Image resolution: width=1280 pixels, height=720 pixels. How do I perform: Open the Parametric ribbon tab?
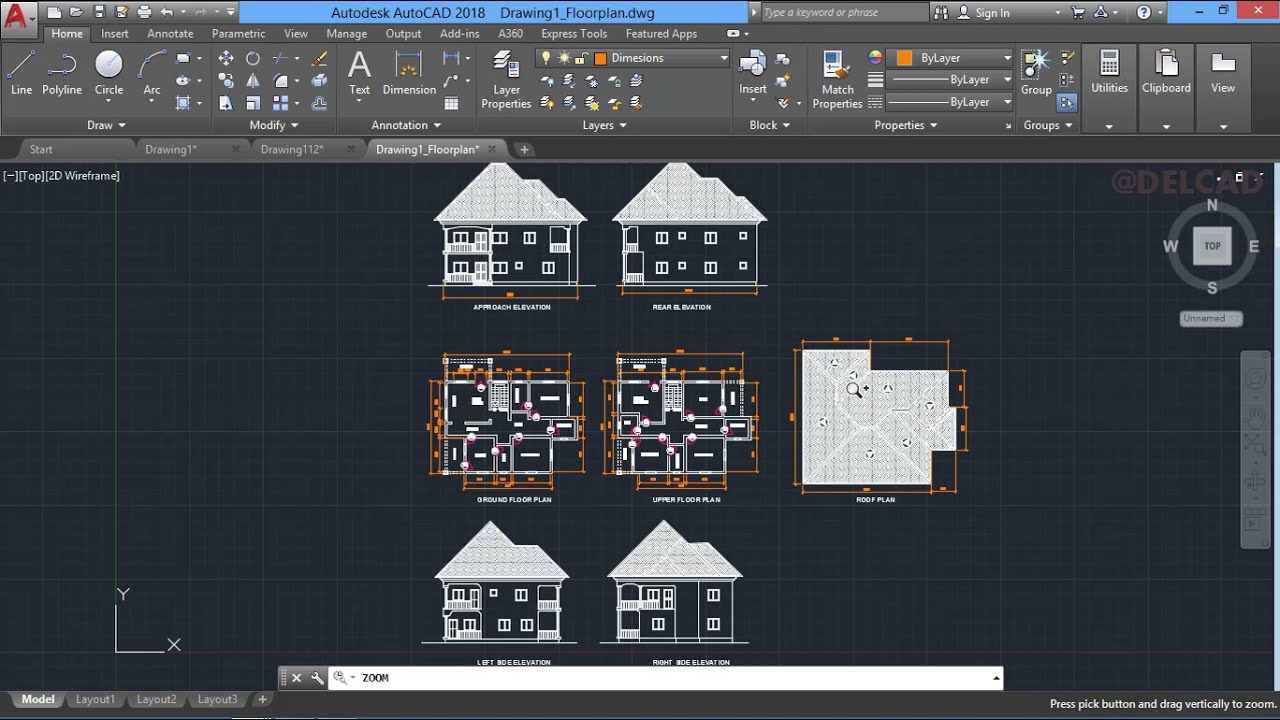239,33
